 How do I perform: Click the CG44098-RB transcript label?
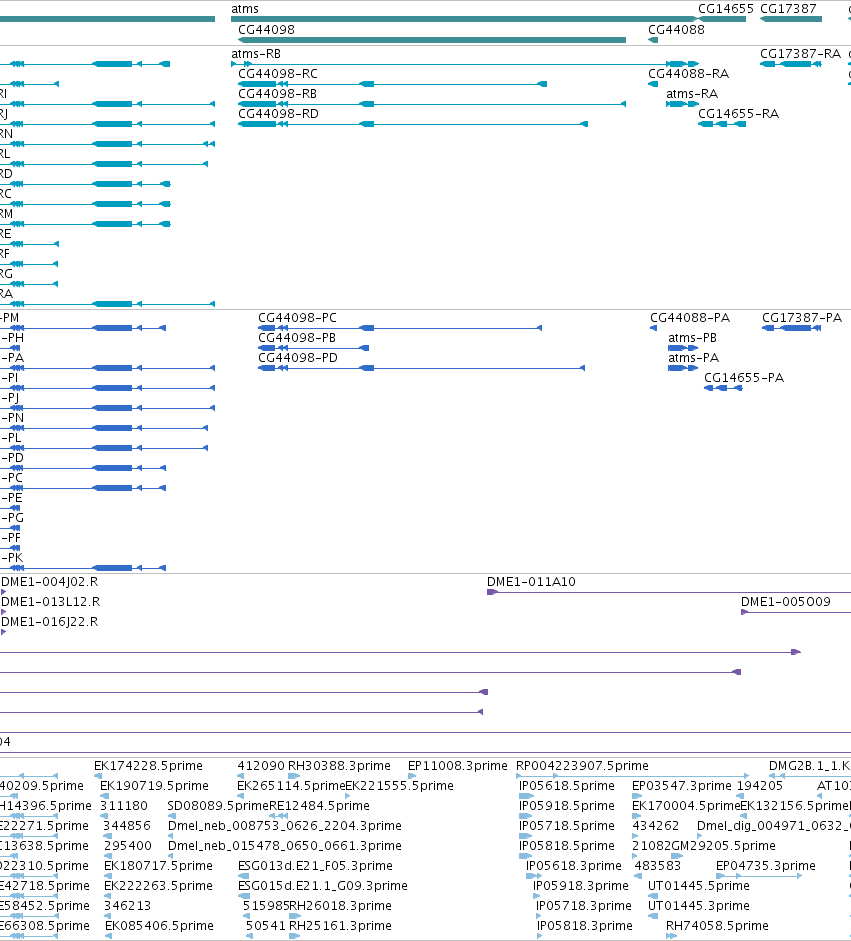(277, 94)
